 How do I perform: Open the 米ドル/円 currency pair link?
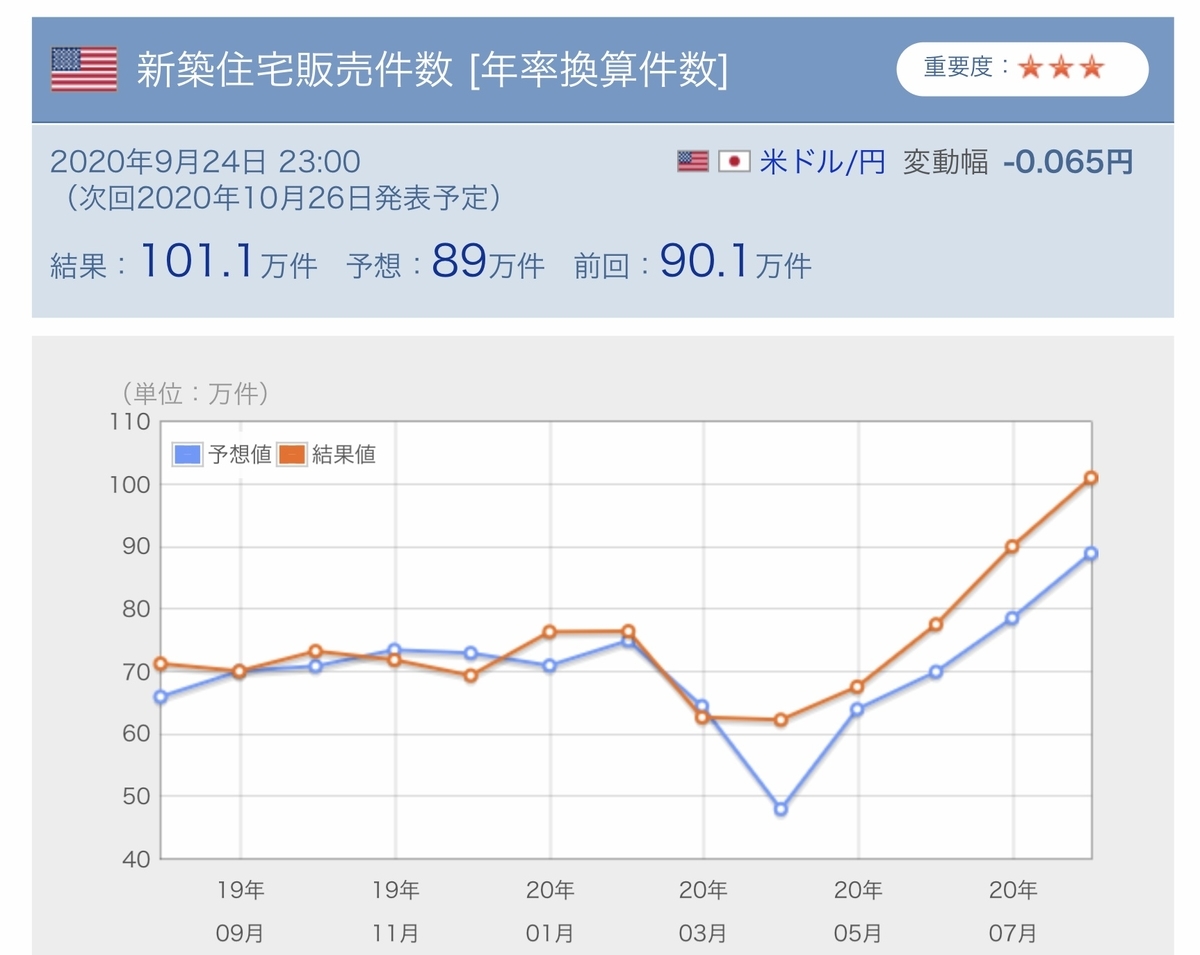tap(822, 161)
